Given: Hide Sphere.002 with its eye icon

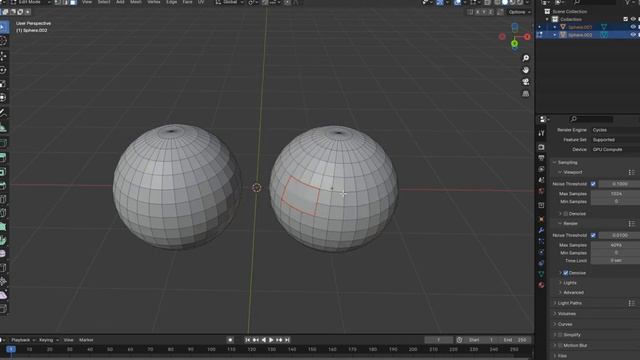Looking at the screenshot, I should (x=633, y=35).
